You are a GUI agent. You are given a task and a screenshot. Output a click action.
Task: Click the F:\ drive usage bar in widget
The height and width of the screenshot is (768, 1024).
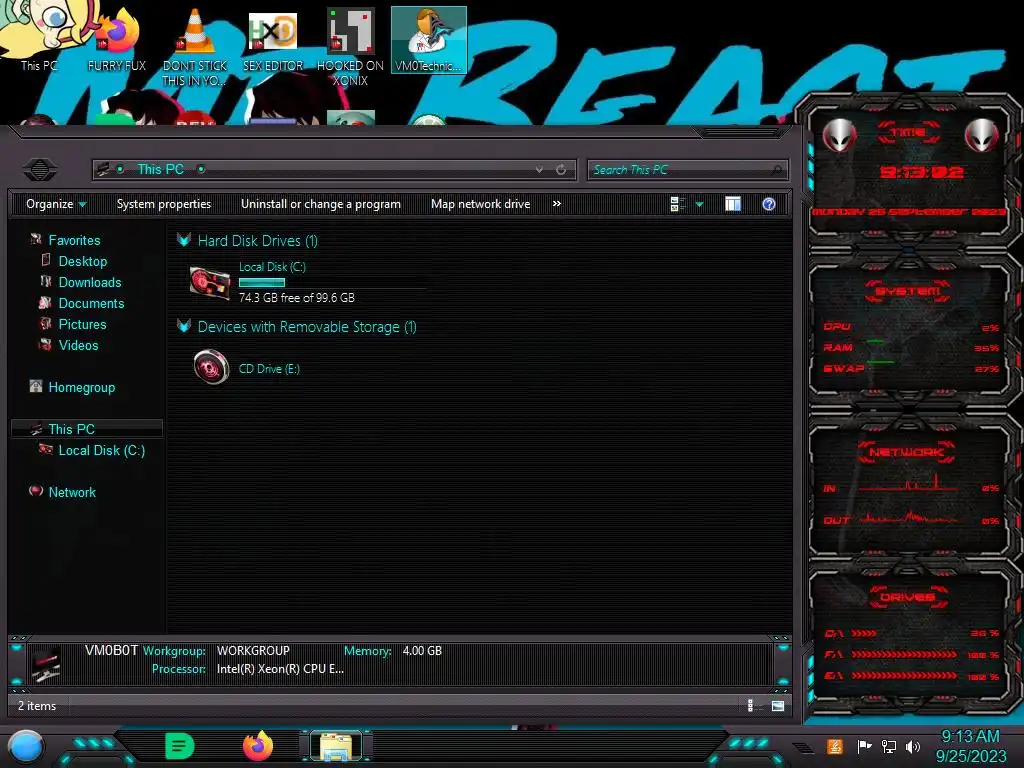tap(904, 654)
